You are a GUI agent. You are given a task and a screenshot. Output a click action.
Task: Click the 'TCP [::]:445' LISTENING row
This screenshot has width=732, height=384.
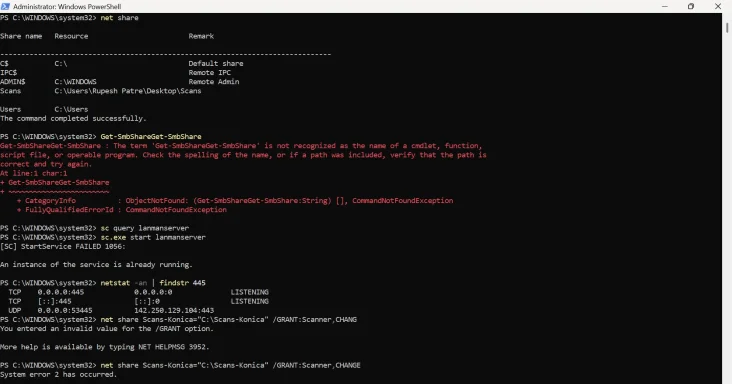138,301
